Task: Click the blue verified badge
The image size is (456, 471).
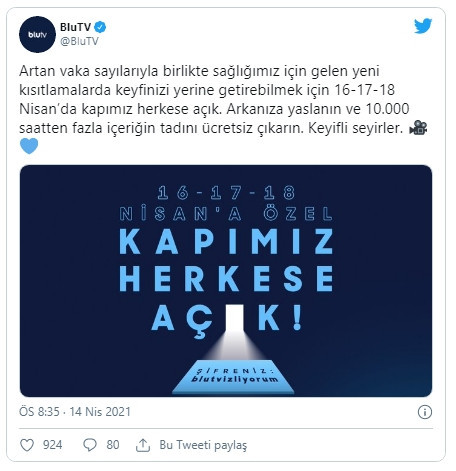Action: pos(100,27)
